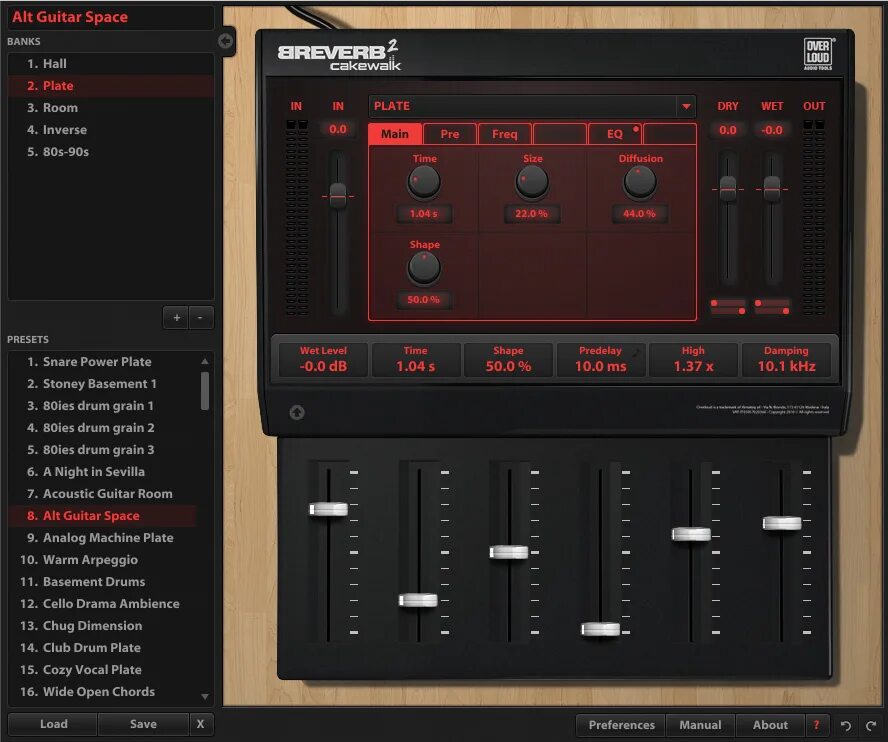Screen dimensions: 888x742
Task: Click the Wet Level hardware fader
Action: pos(328,509)
